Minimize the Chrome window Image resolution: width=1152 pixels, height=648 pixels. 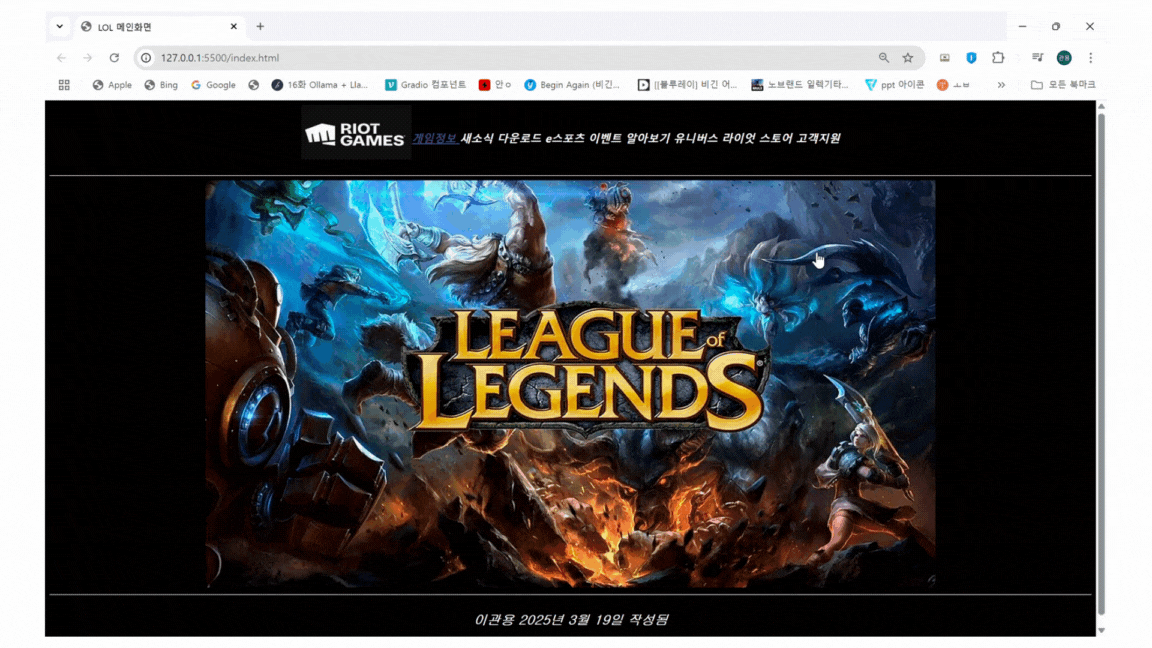pyautogui.click(x=1022, y=26)
